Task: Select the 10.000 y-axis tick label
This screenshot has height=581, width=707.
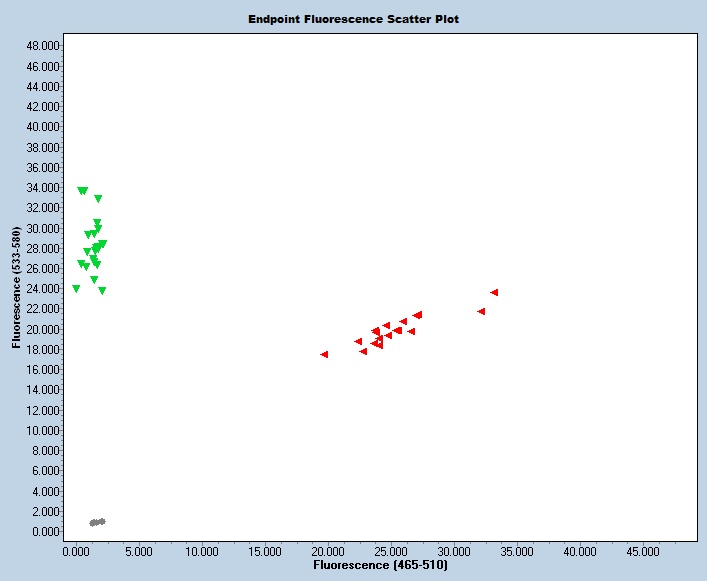Action: 44,431
